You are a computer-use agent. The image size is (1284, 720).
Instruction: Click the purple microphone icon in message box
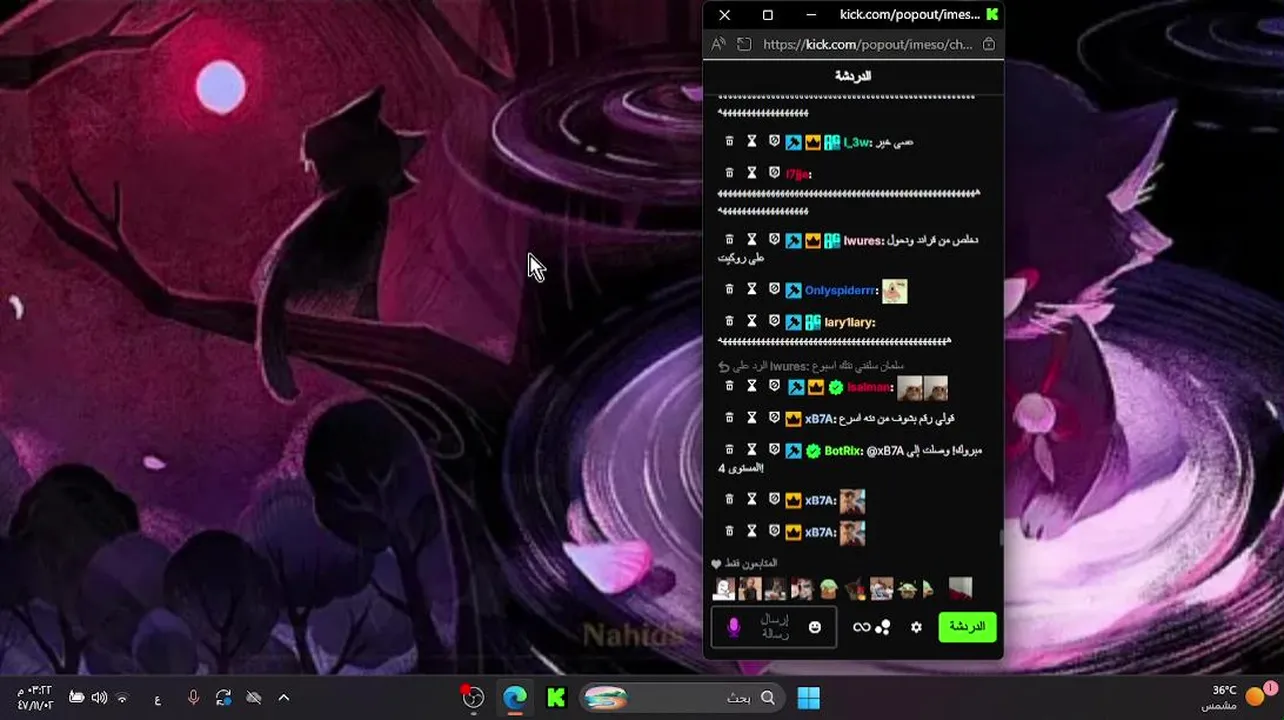[734, 627]
